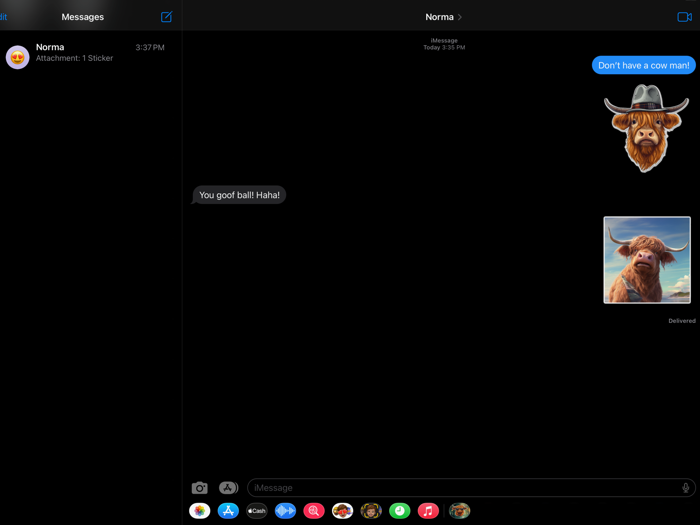
Task: Toggle the iMessage apps drawer button
Action: (229, 488)
